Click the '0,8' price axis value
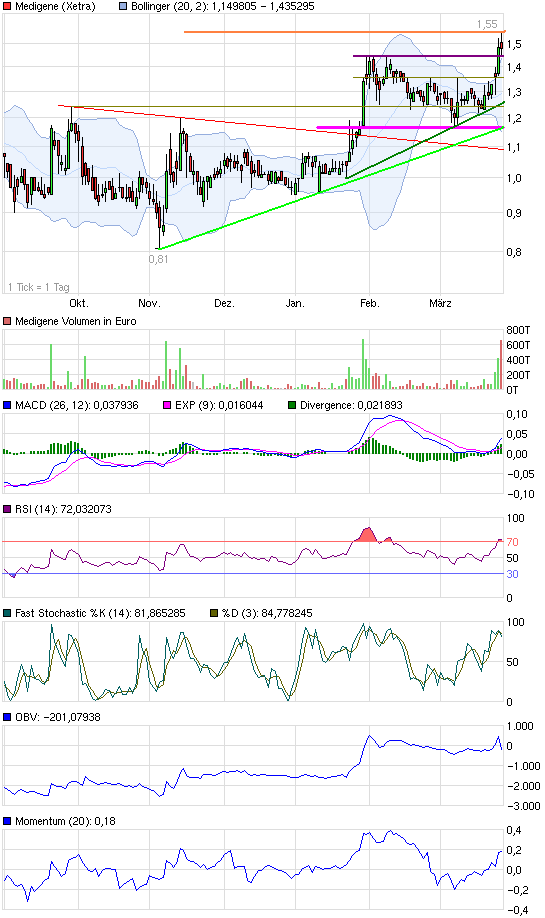Image resolution: width=545 pixels, height=918 pixels. pyautogui.click(x=514, y=252)
